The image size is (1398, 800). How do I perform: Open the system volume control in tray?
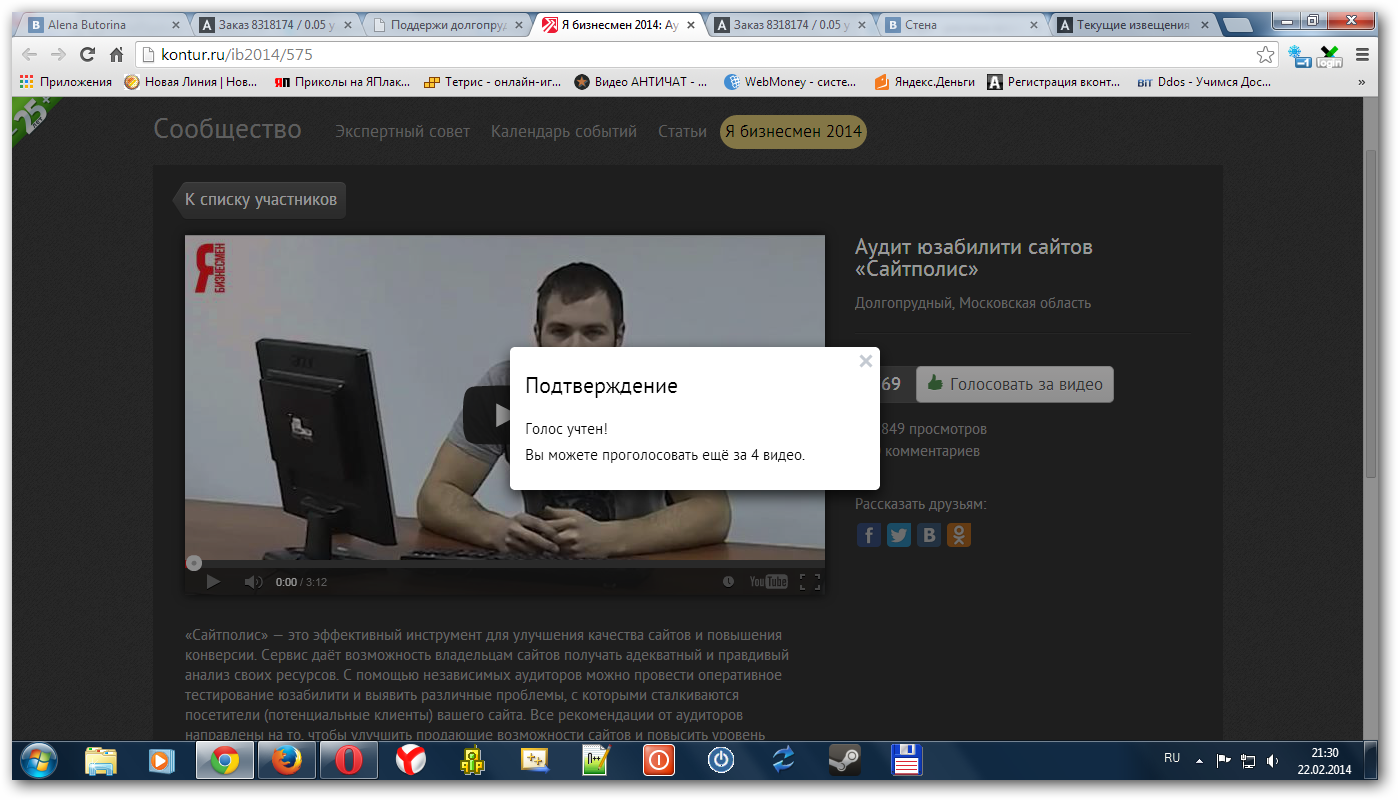click(x=1271, y=761)
